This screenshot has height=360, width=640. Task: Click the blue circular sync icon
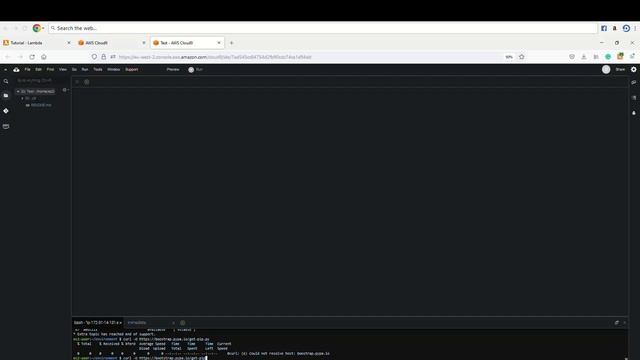(x=626, y=28)
